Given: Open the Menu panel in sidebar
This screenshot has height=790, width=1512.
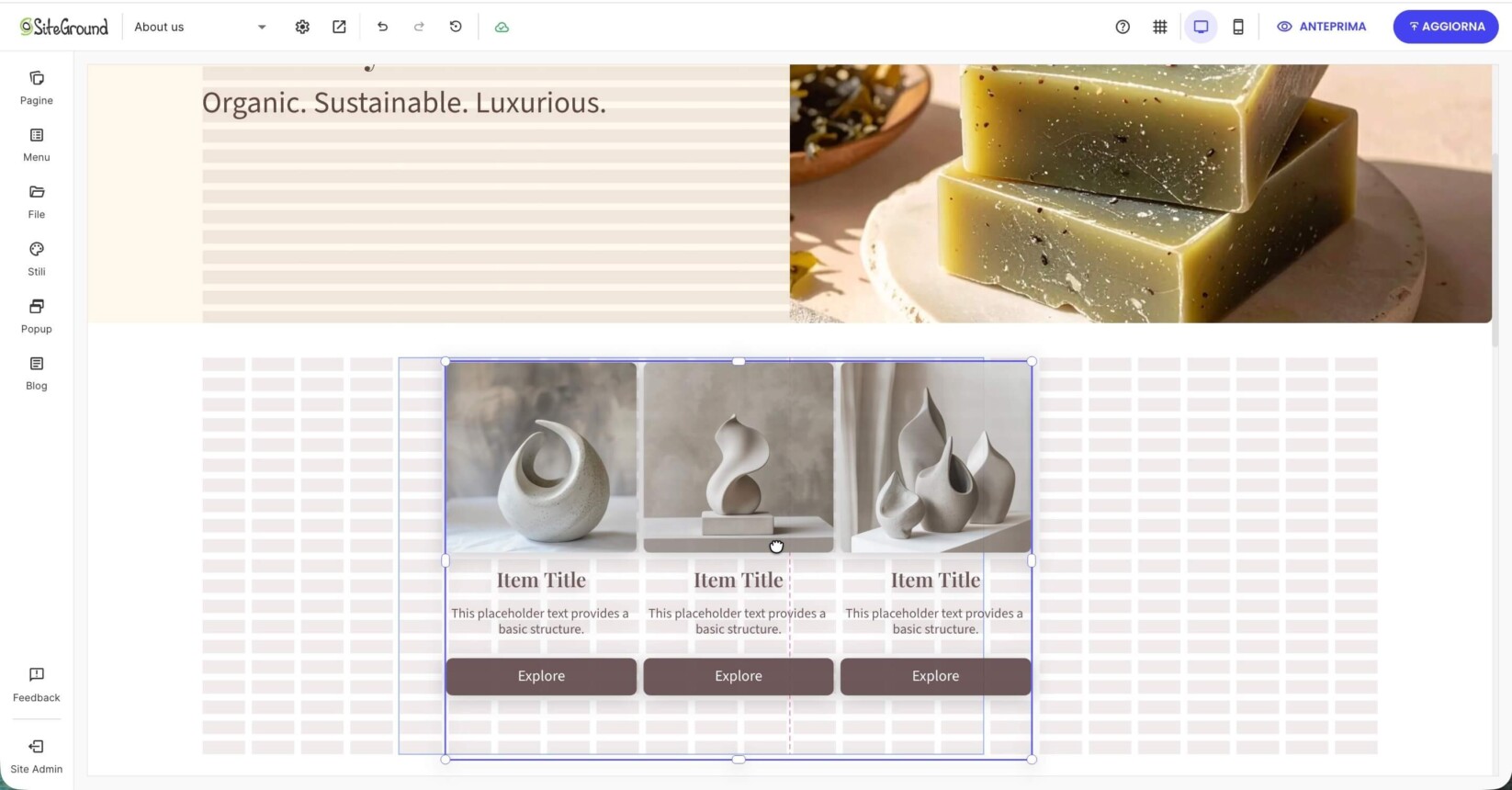Looking at the screenshot, I should 37,145.
